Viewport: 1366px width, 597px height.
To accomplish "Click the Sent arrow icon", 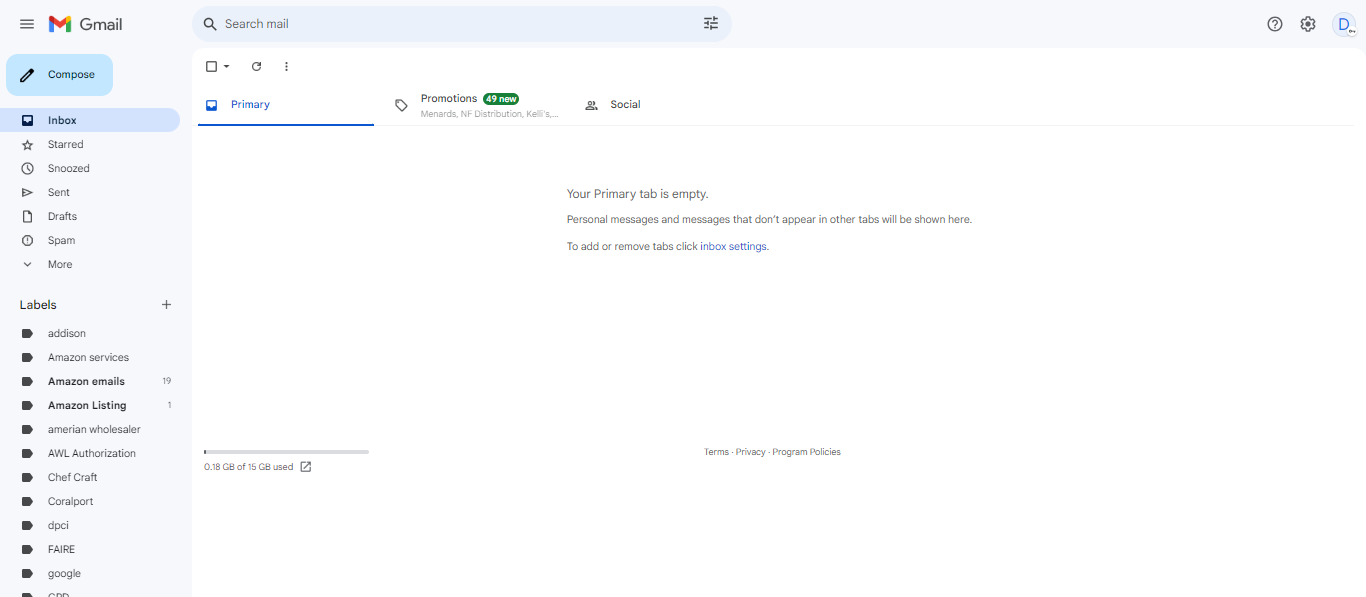I will tap(28, 193).
